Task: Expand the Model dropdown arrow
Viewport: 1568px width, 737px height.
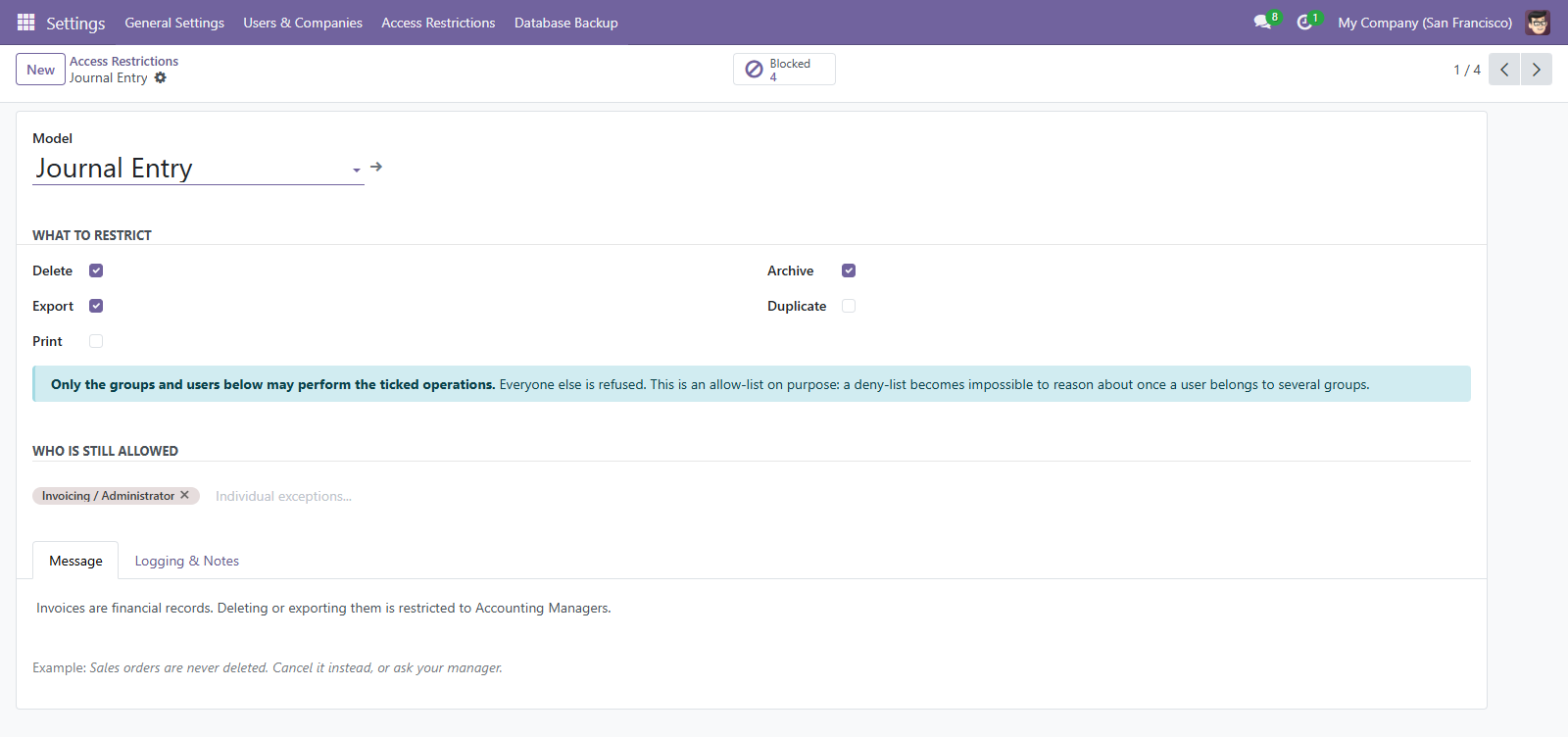Action: click(x=357, y=170)
